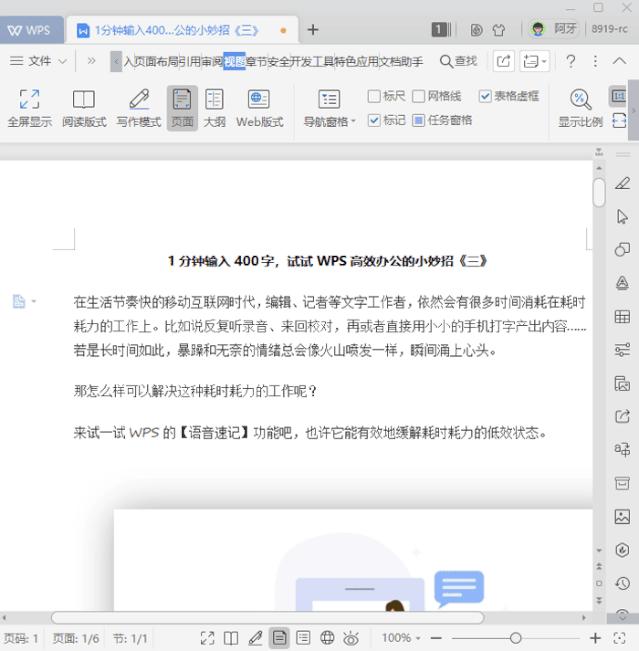This screenshot has height=651, width=639.
Task: Click fit-to-window icon in status bar
Action: [619, 638]
